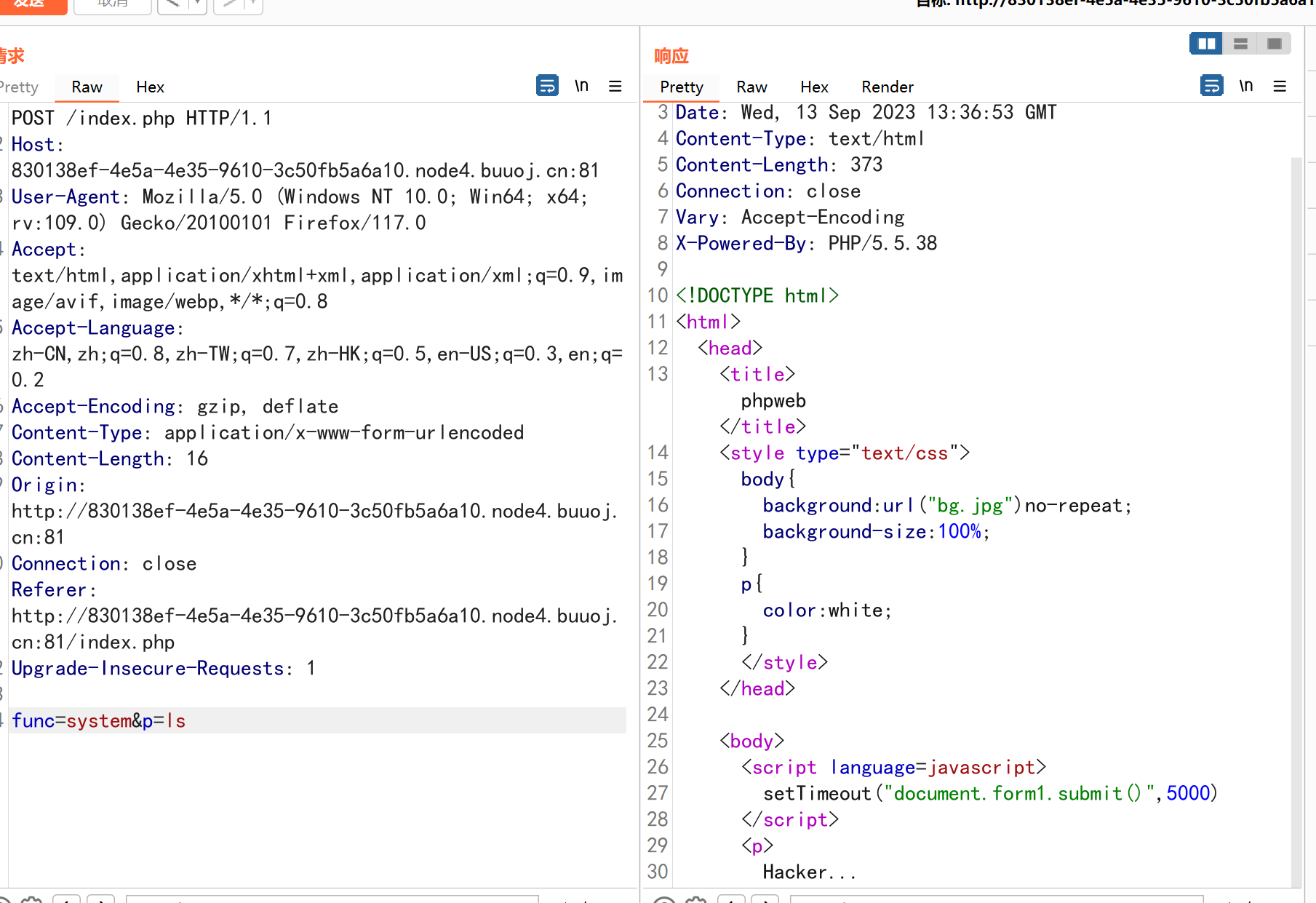Select side-by-side request/response layout
Image resolution: width=1316 pixels, height=903 pixels.
[1207, 44]
